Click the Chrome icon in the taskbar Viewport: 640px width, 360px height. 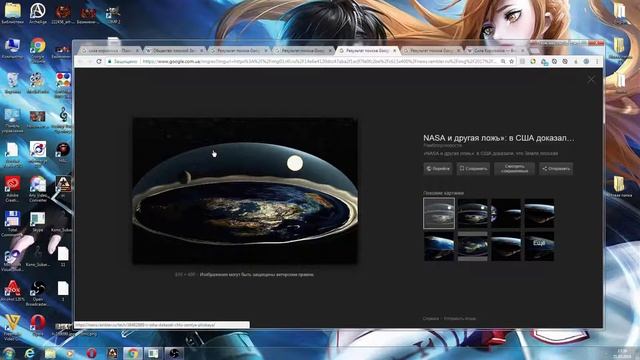click(132, 353)
